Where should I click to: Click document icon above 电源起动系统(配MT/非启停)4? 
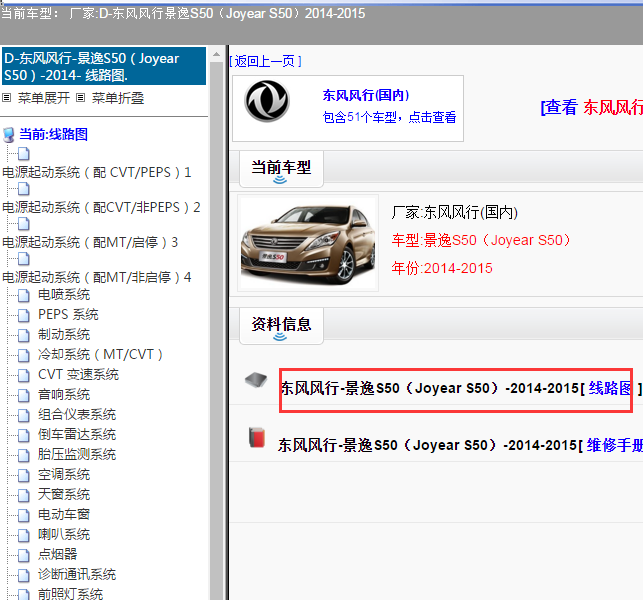click(x=23, y=259)
